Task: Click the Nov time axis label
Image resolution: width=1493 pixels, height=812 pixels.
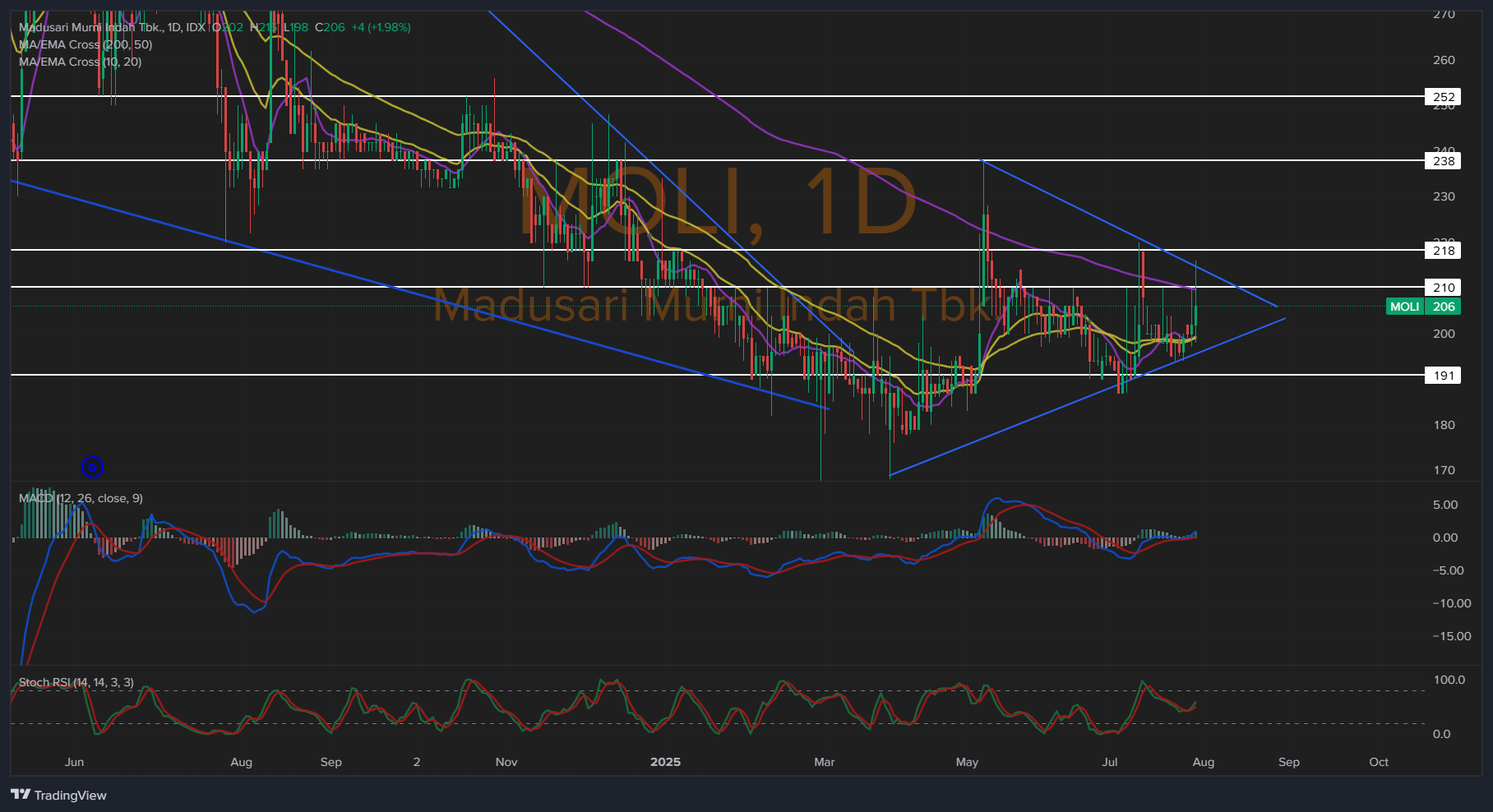Action: [x=506, y=762]
